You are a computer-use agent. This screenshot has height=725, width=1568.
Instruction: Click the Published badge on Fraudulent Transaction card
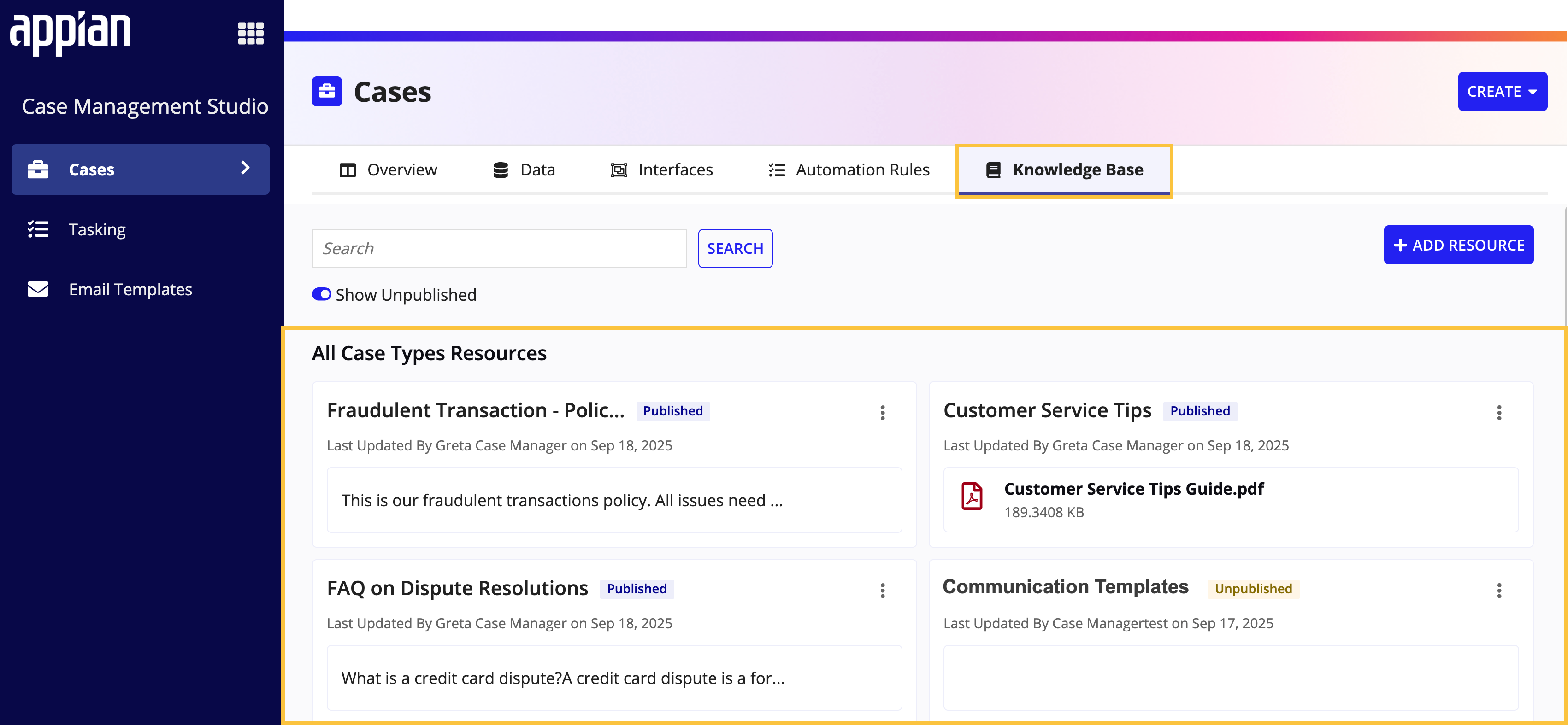672,411
